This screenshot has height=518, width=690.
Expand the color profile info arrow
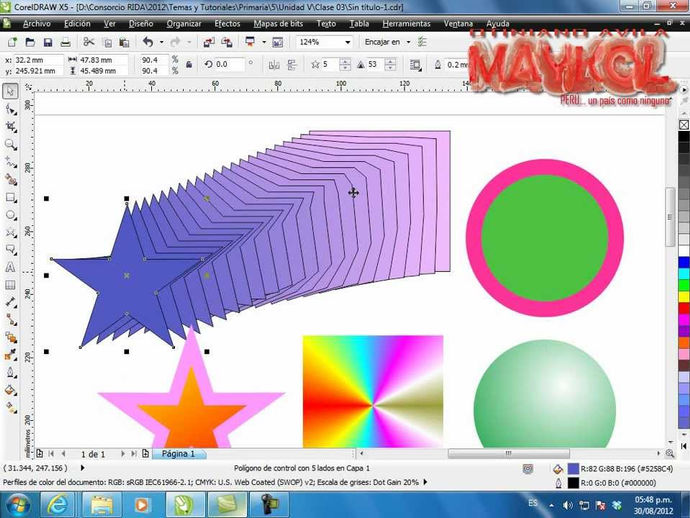click(x=425, y=482)
